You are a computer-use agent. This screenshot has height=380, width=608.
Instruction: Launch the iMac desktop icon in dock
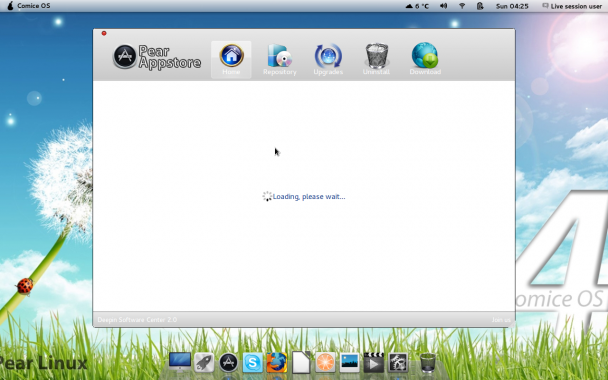(x=180, y=362)
